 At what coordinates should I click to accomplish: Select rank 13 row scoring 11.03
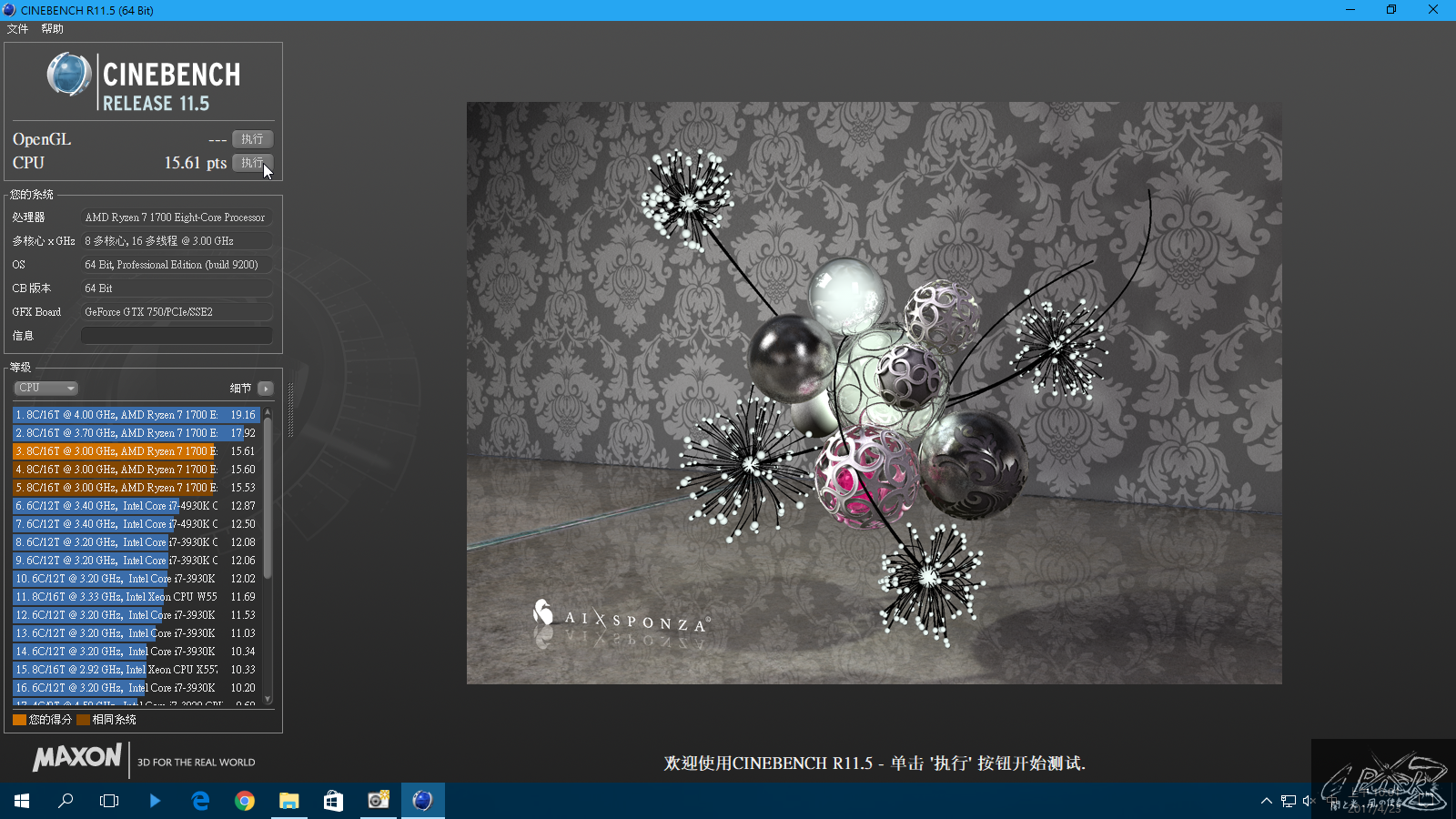[x=136, y=633]
